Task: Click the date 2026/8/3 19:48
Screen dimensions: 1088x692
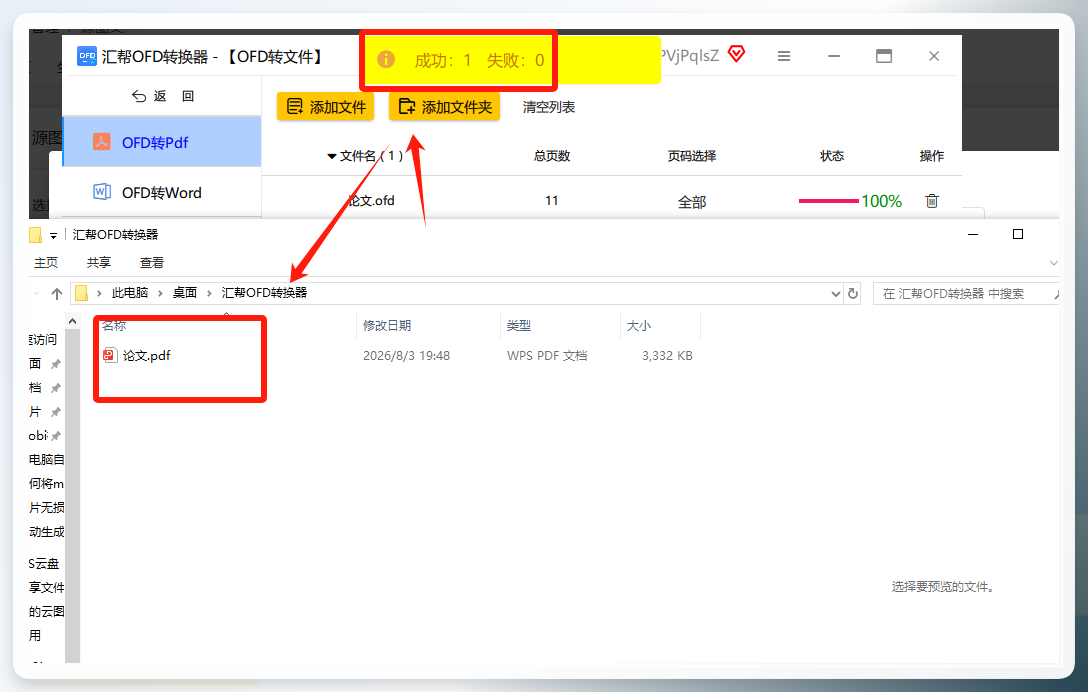Action: (x=407, y=355)
